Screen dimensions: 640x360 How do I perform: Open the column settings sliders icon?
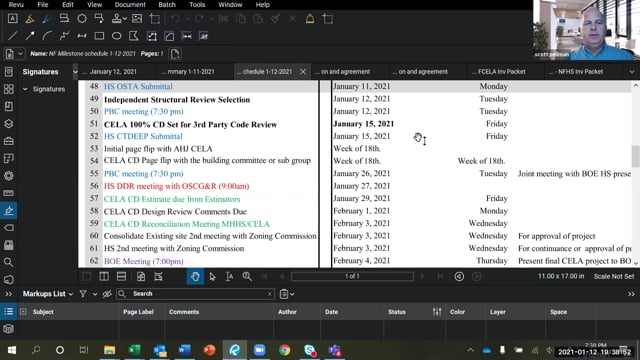tap(437, 312)
